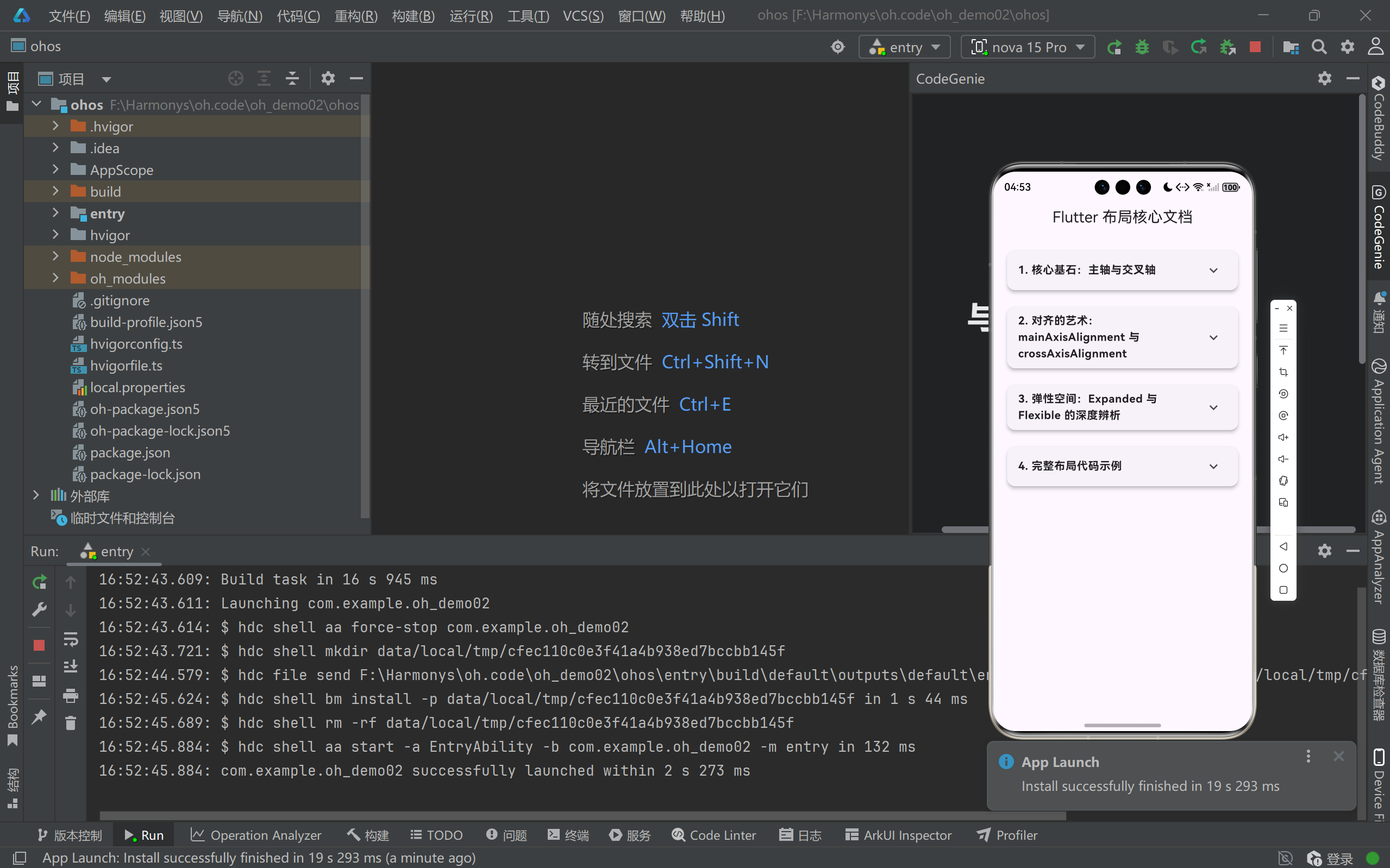Expand the entry folder in project tree
This screenshot has width=1390, height=868.
pyautogui.click(x=55, y=213)
